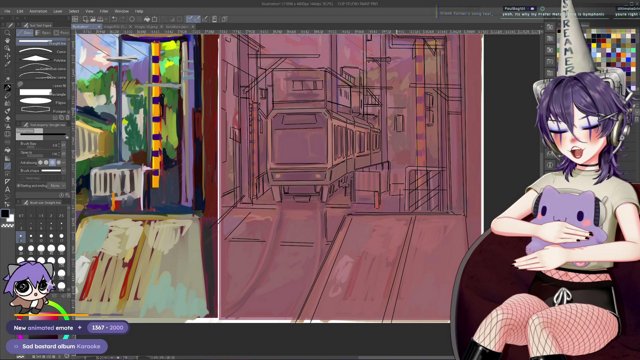Click the Scale/Rotate transform toolbar icon
This screenshot has width=640, height=360.
pos(155,19)
